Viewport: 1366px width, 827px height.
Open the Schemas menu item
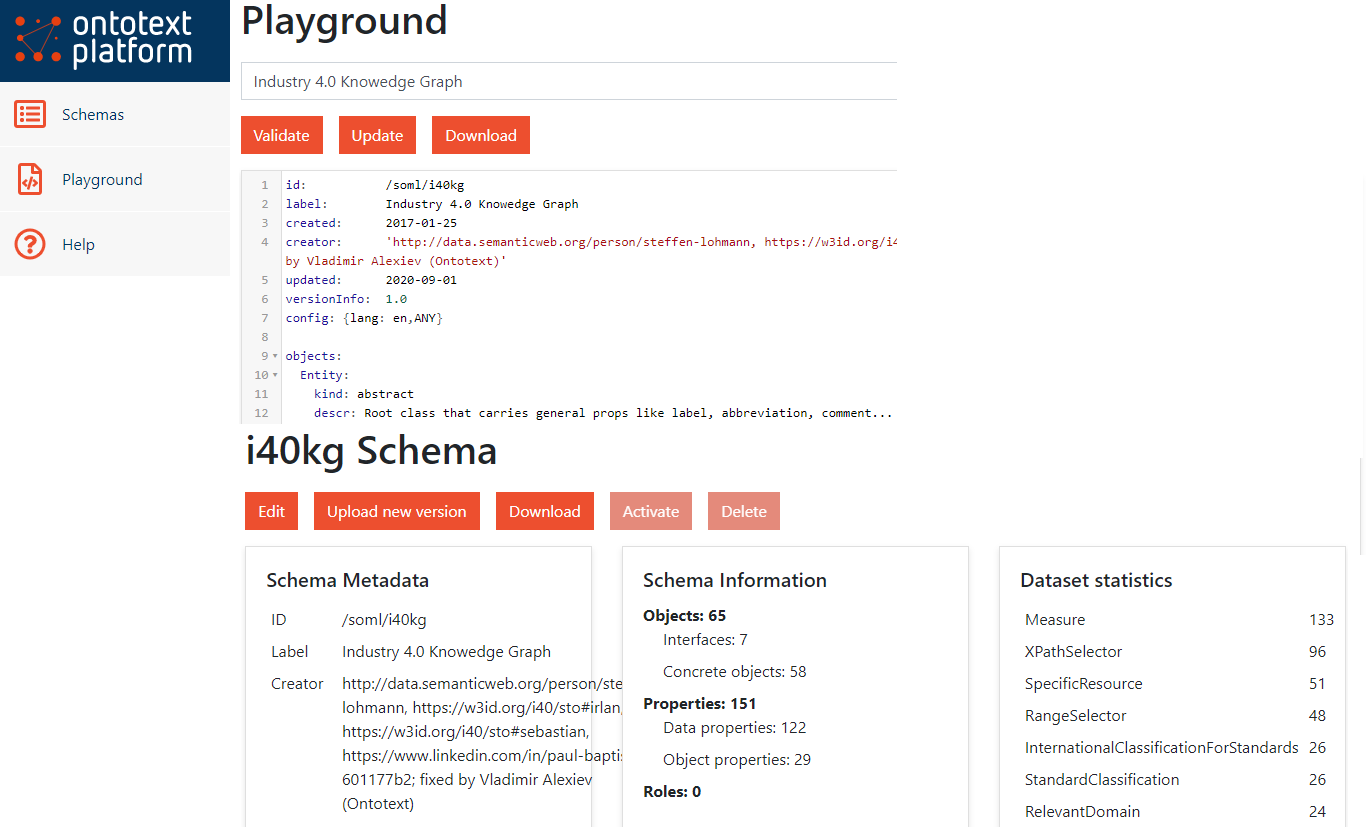[x=93, y=115]
